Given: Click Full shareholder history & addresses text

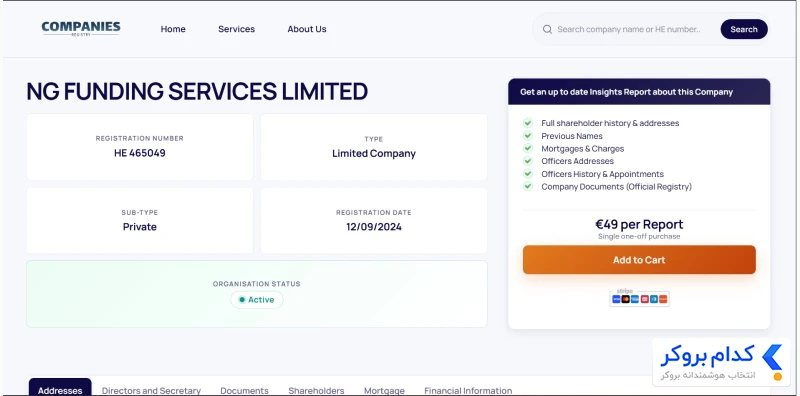Looking at the screenshot, I should (x=610, y=123).
